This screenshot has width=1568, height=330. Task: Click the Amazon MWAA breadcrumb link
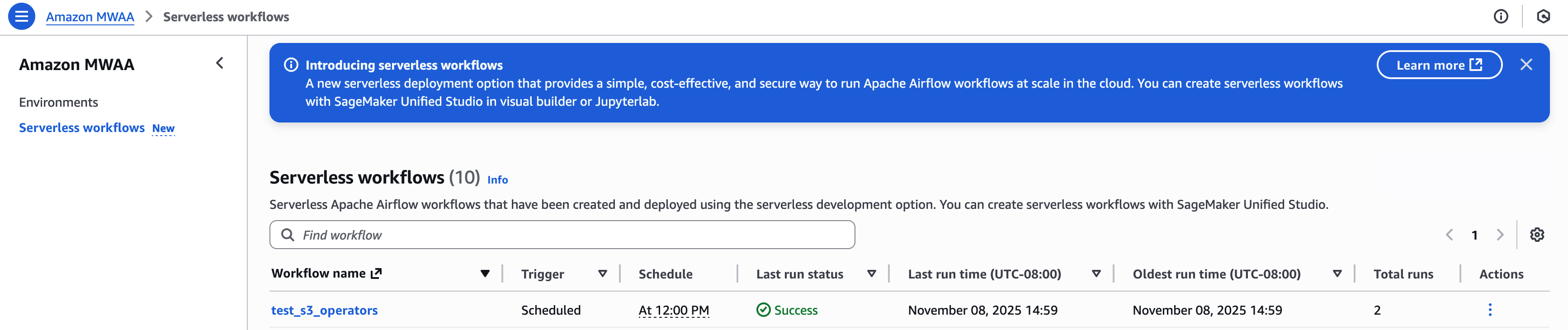click(x=90, y=17)
